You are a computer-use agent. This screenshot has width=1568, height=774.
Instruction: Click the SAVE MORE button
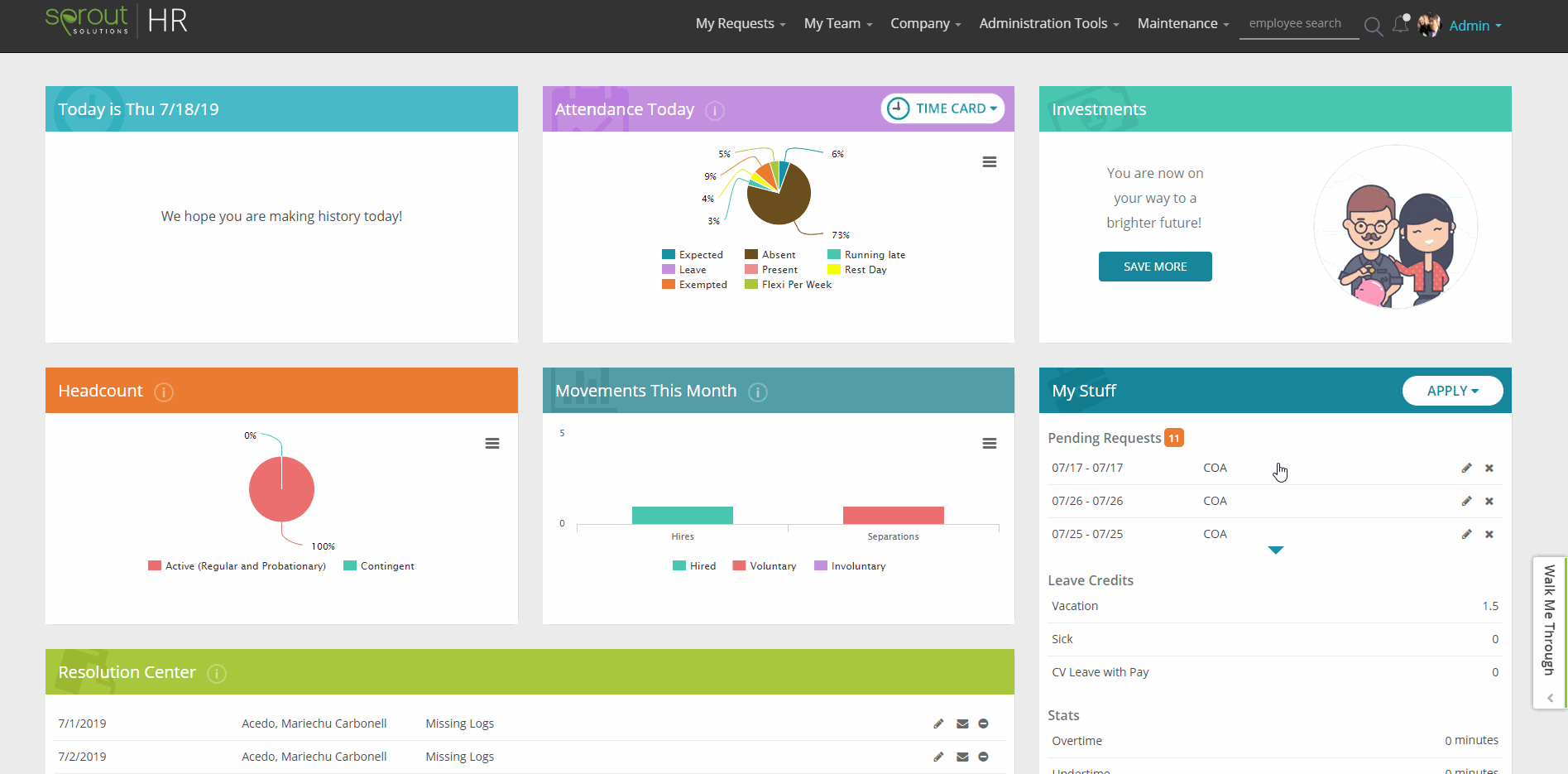tap(1154, 266)
